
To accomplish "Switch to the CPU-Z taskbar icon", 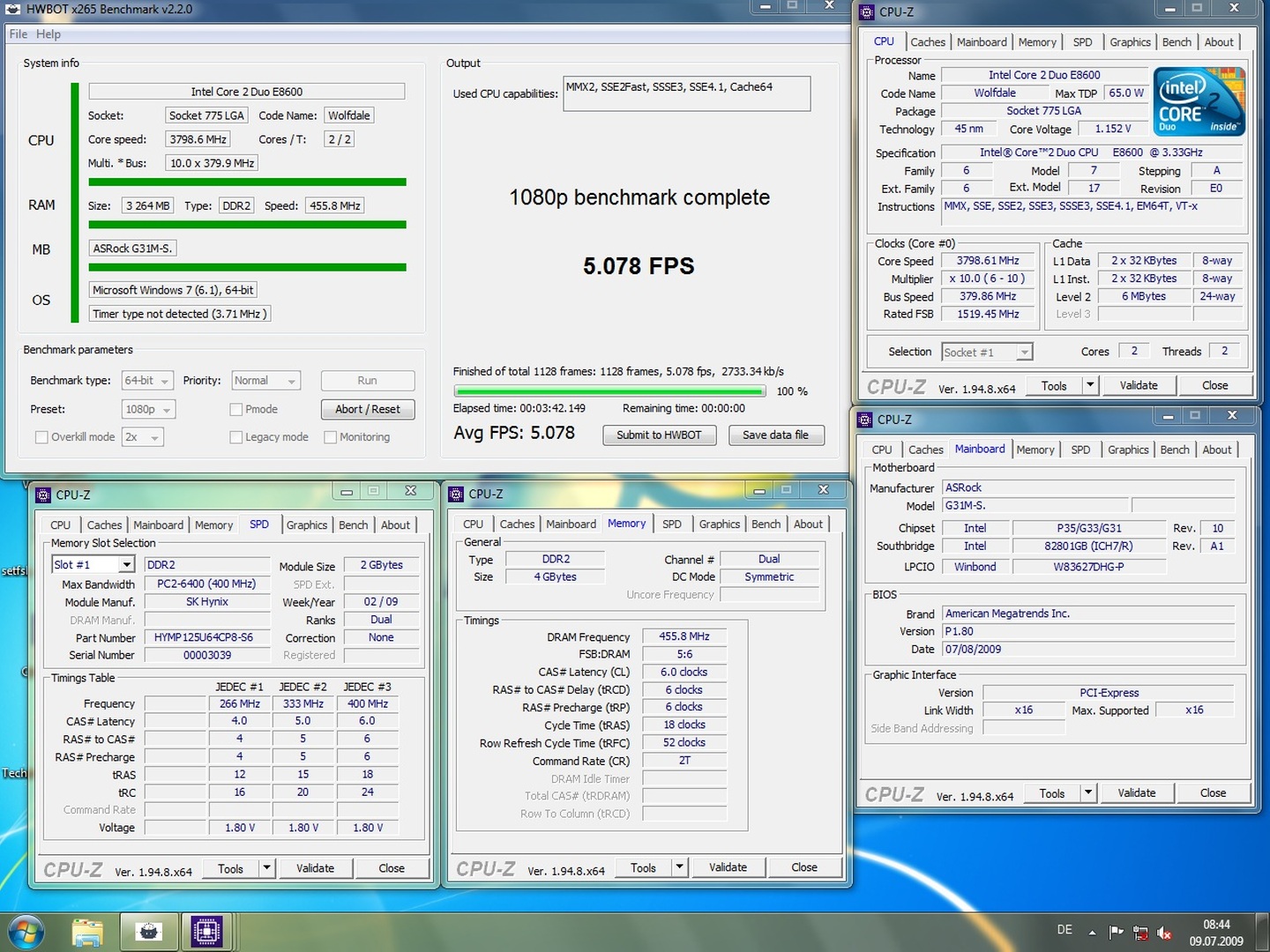I will (x=206, y=932).
